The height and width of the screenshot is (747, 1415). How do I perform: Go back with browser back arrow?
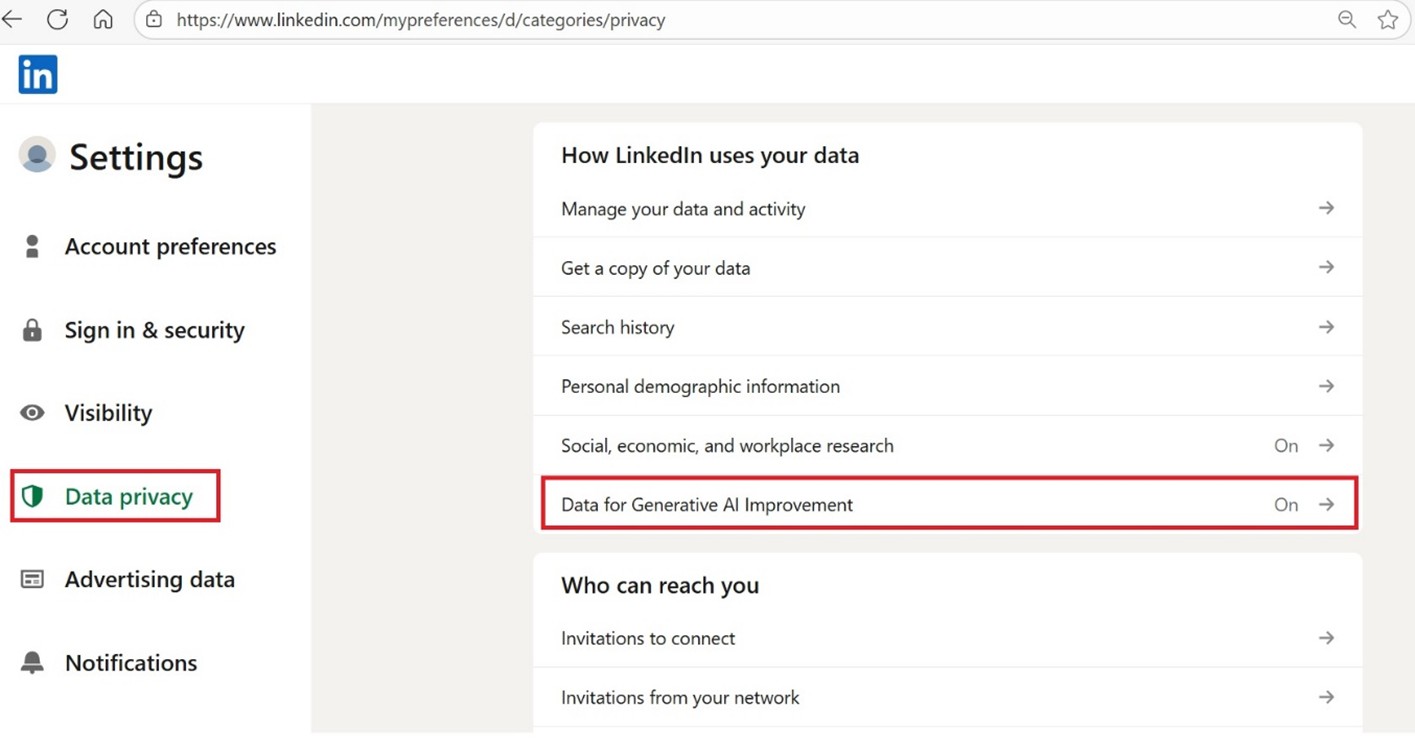pos(13,20)
